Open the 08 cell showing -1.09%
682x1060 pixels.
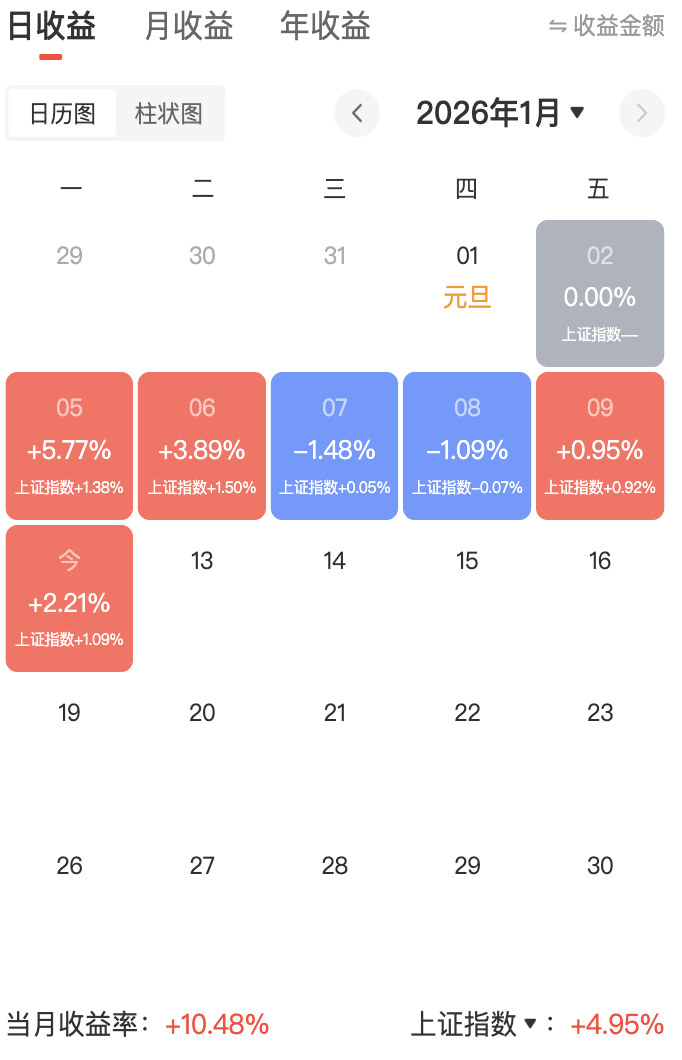click(467, 446)
